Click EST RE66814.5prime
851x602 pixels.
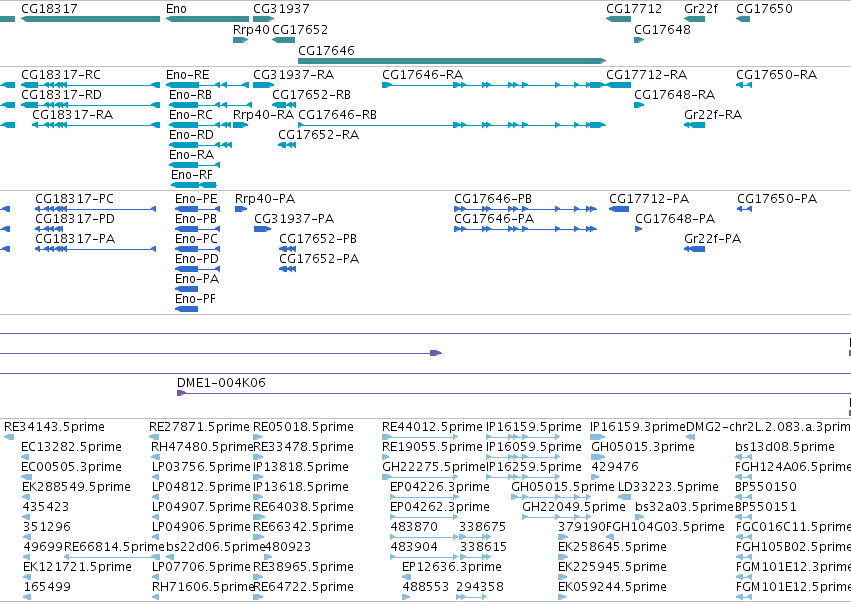point(114,547)
